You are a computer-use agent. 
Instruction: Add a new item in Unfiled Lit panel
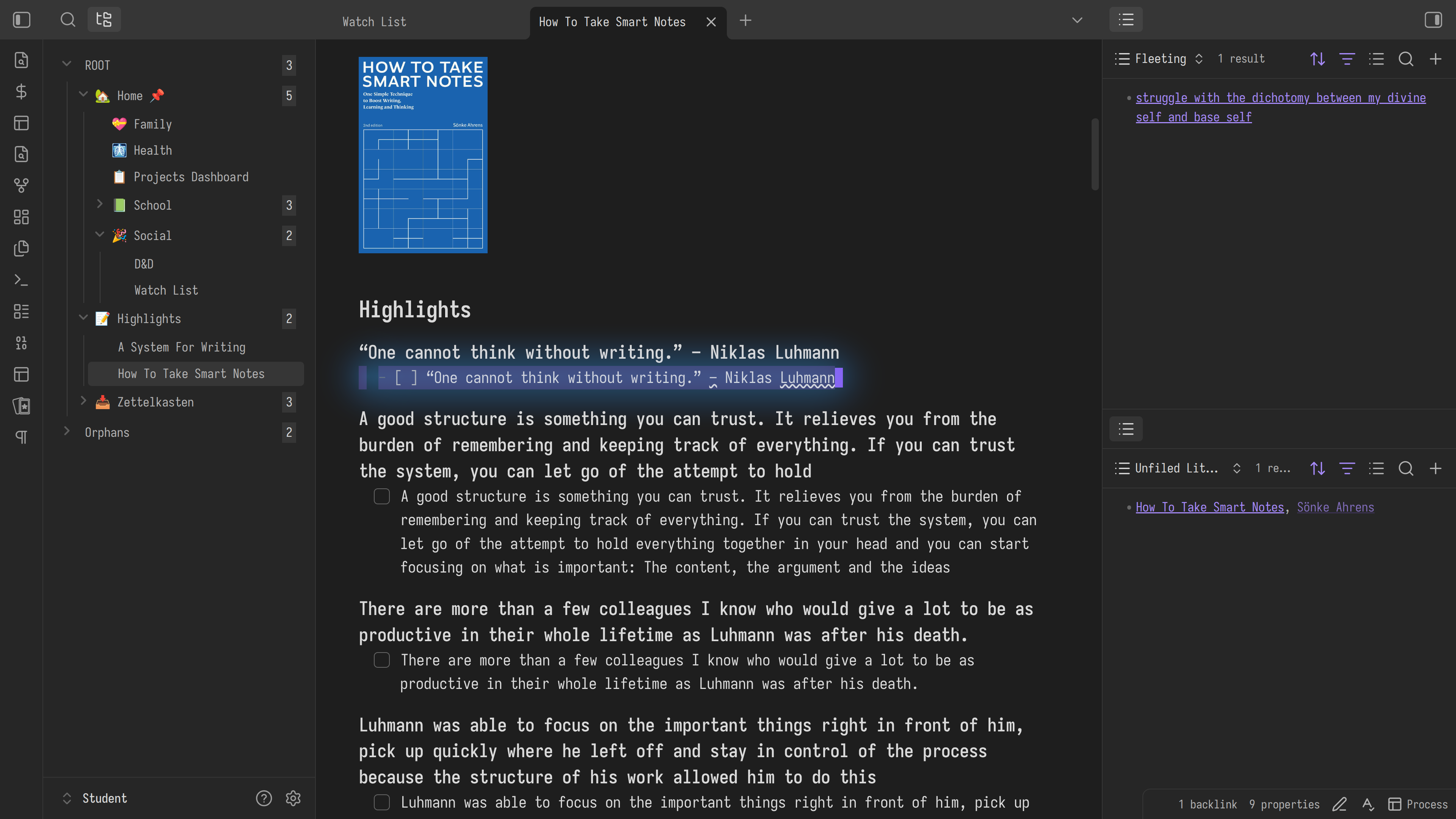pyautogui.click(x=1435, y=469)
